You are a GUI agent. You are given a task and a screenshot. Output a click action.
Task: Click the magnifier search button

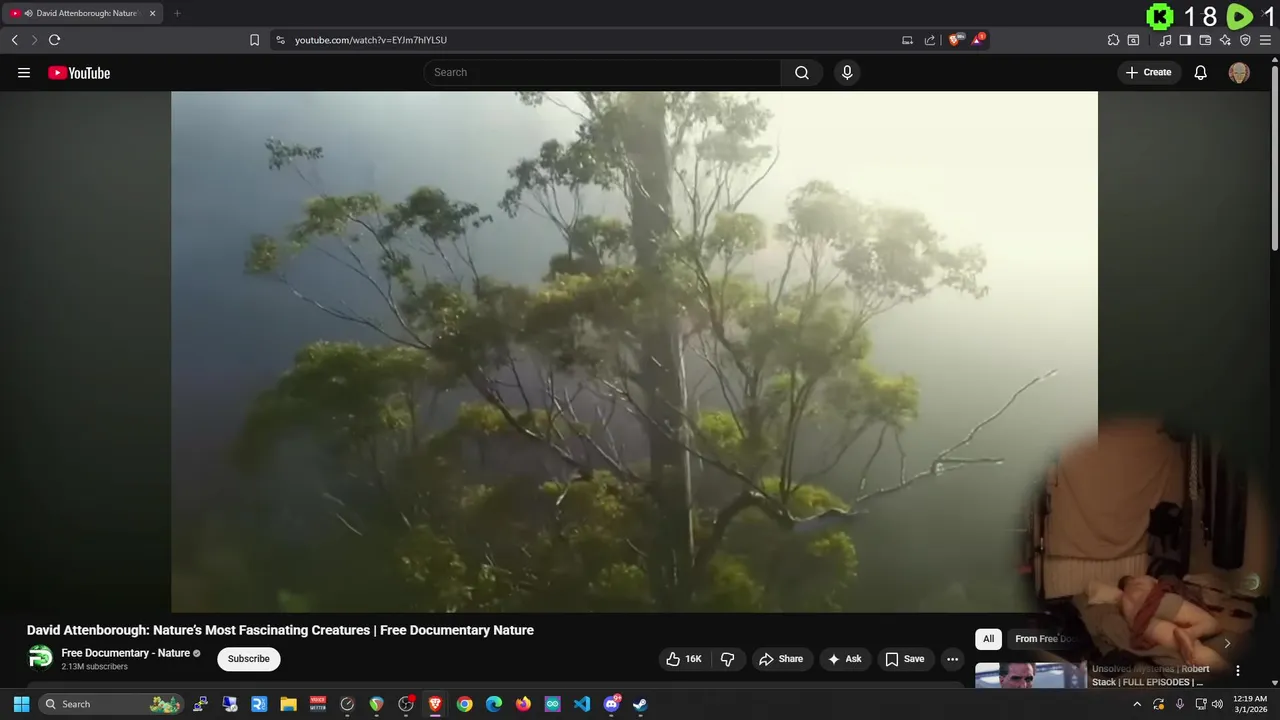[802, 72]
